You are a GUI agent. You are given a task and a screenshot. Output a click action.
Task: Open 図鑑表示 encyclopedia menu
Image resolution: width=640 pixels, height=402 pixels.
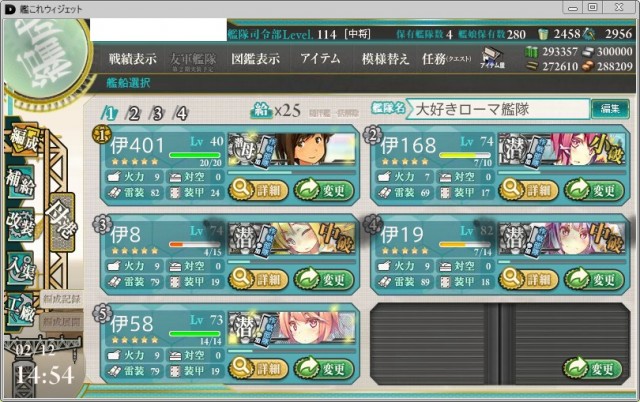tap(256, 59)
